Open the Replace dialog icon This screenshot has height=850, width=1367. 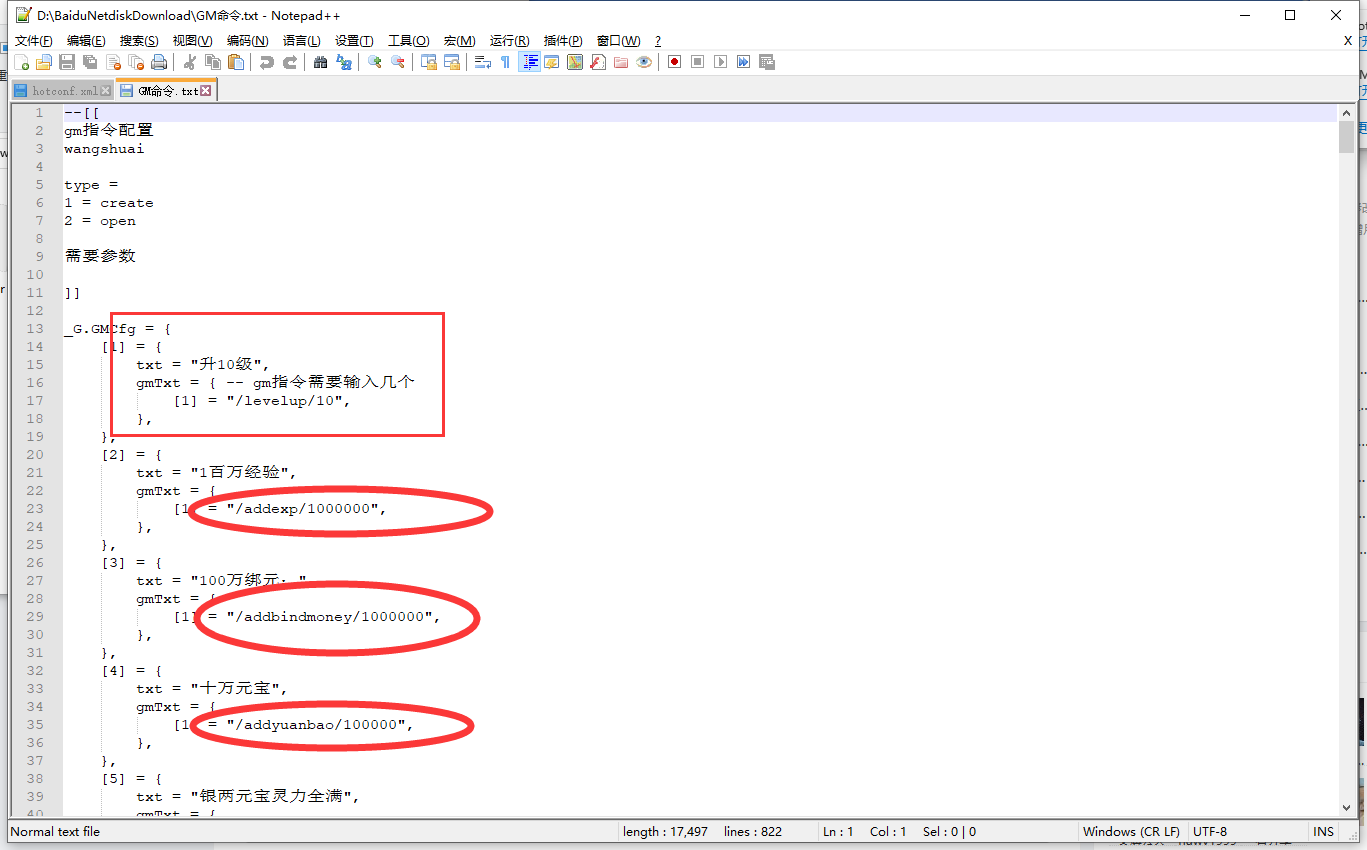point(344,62)
